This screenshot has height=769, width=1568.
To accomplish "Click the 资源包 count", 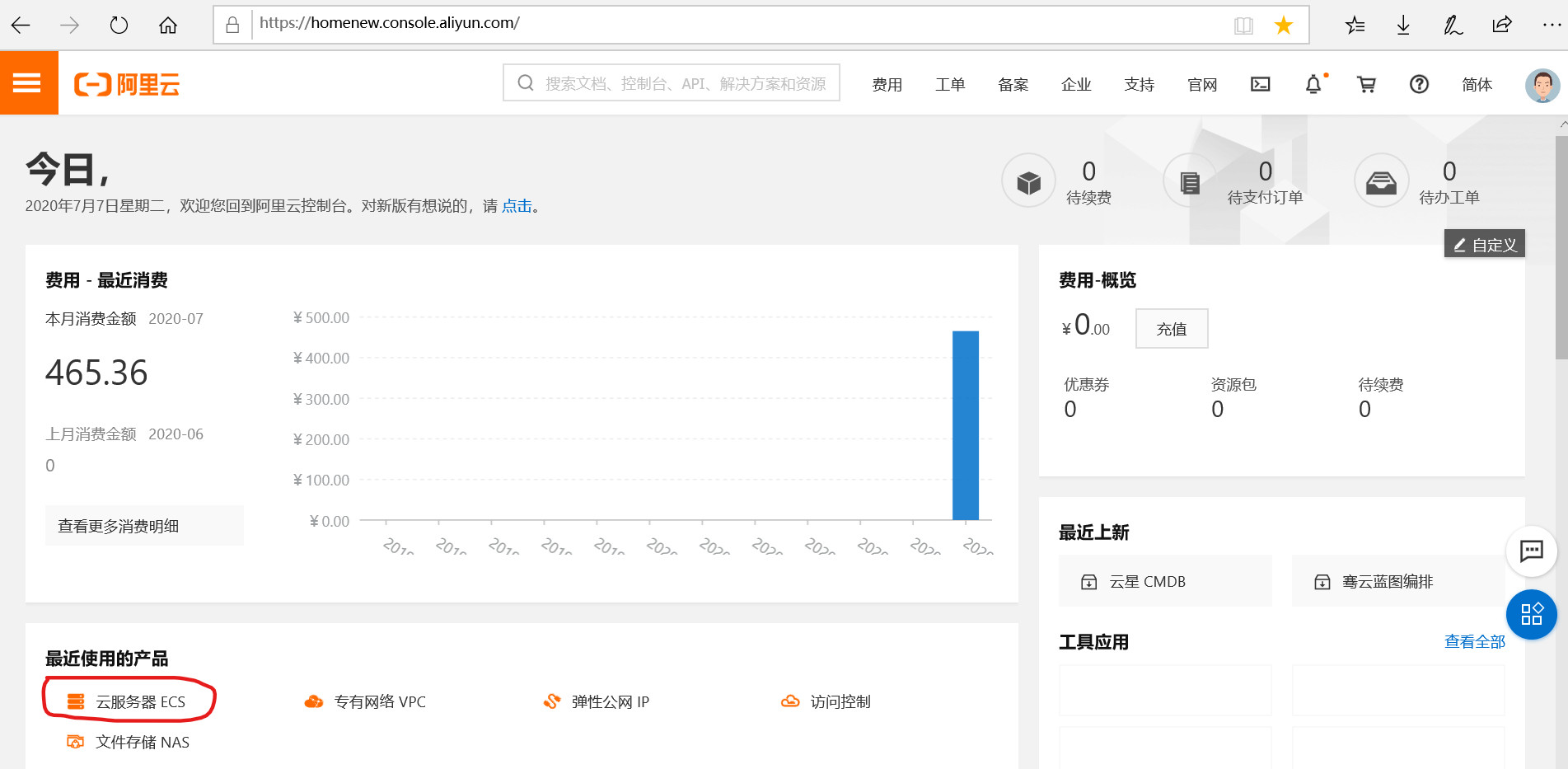I will click(1217, 409).
